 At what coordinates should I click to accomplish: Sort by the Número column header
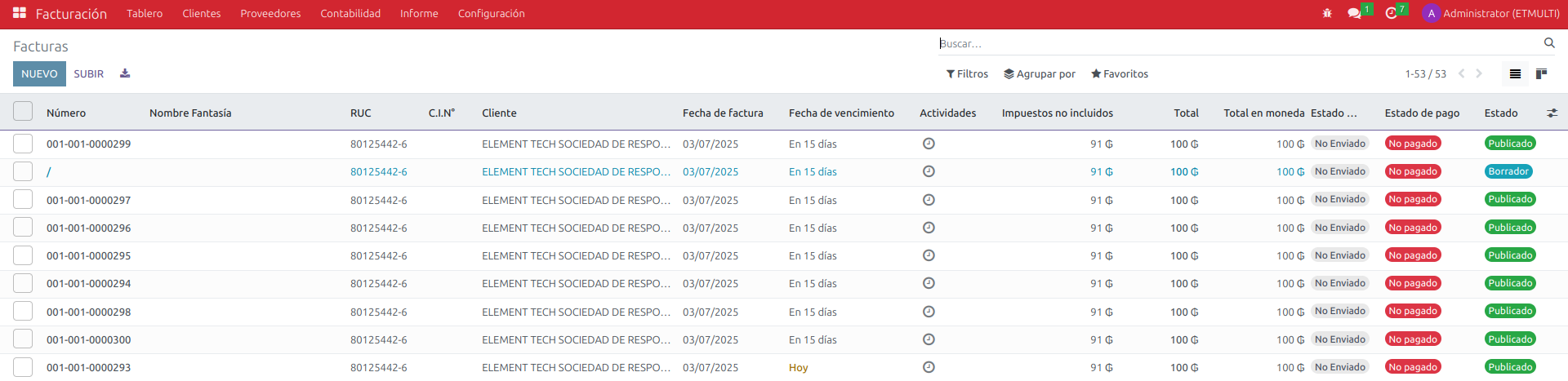click(x=66, y=113)
